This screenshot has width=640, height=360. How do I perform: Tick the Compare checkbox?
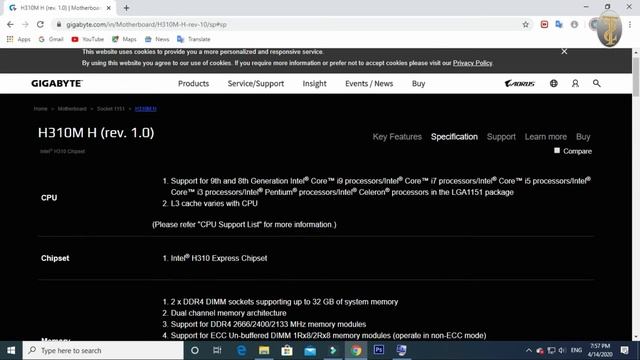[557, 151]
